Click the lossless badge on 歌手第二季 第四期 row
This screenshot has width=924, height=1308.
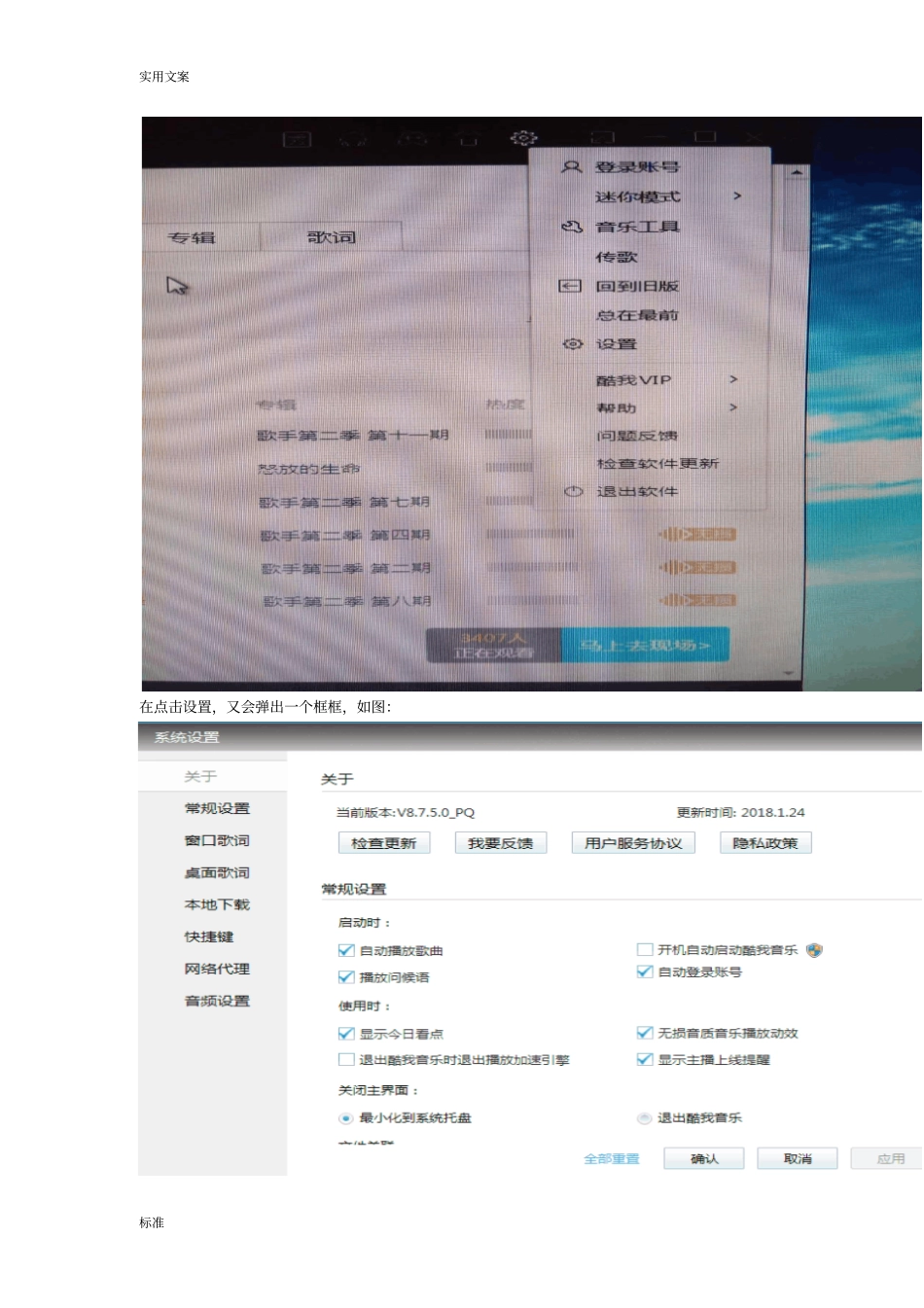[698, 534]
